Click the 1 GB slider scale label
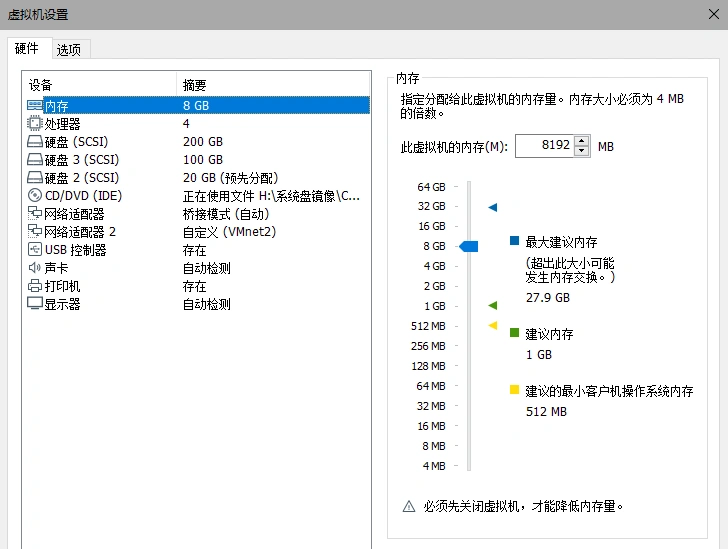 435,306
